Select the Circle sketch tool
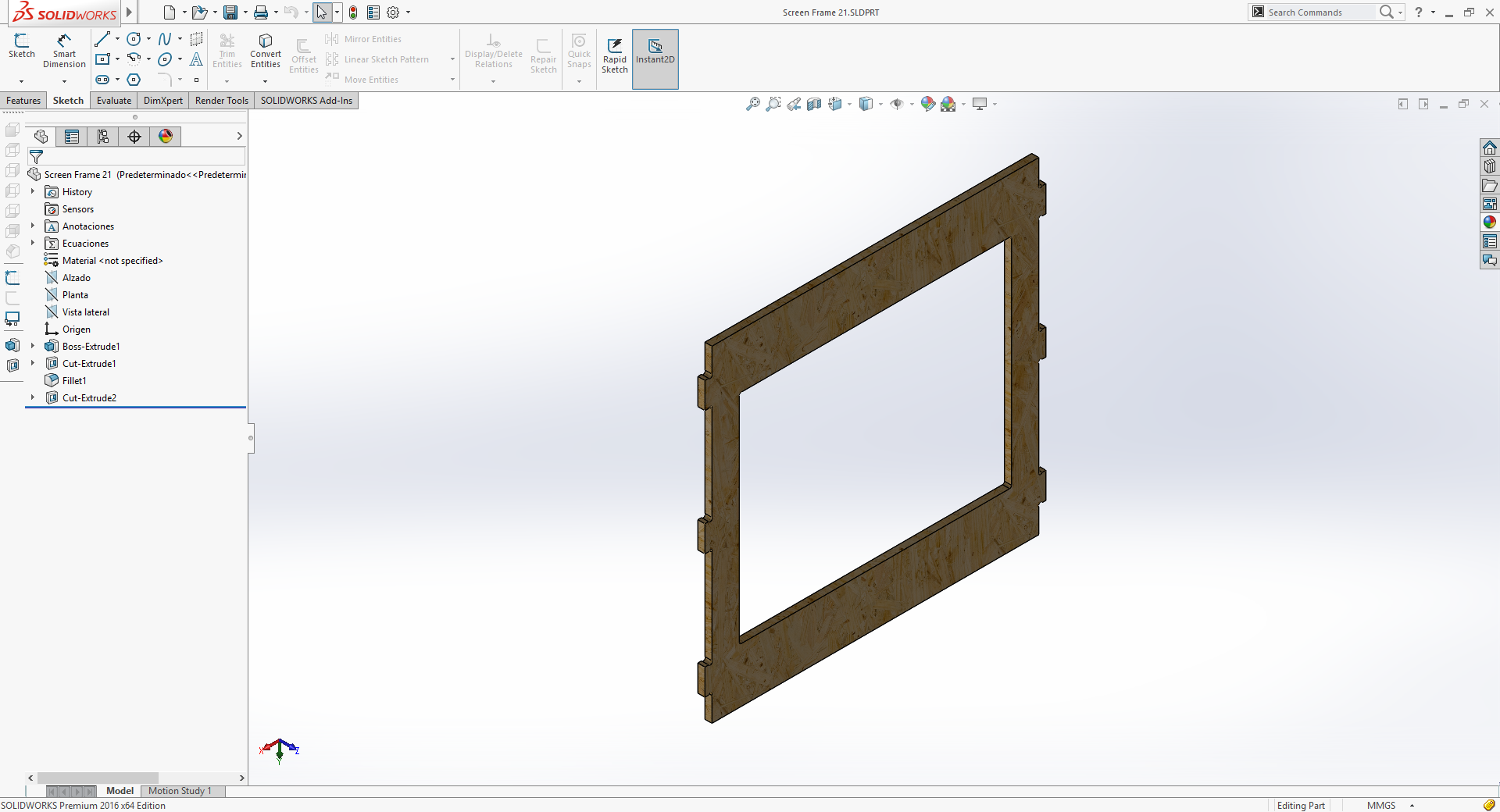Viewport: 1500px width, 812px height. (x=134, y=39)
